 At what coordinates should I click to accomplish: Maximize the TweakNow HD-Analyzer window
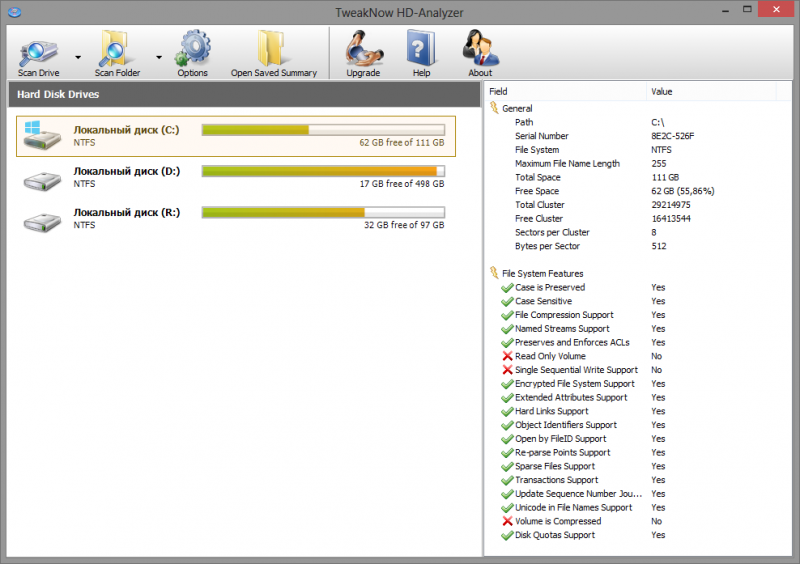tap(747, 10)
